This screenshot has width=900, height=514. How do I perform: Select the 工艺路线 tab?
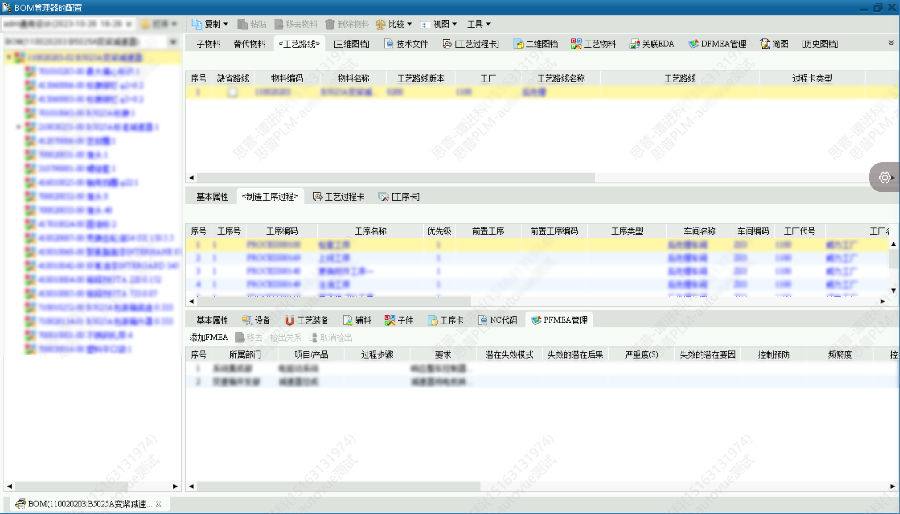[x=299, y=44]
